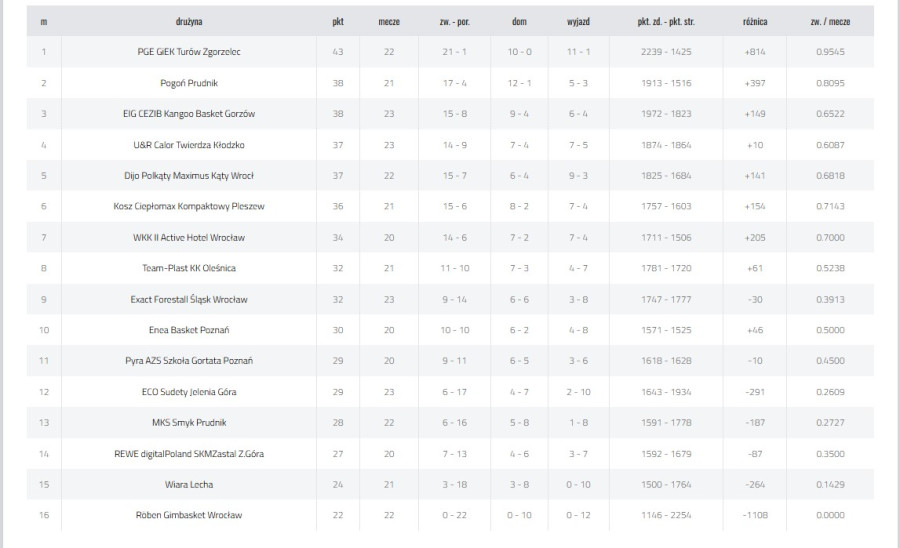Open team Pogoń Prudnik

(x=189, y=83)
